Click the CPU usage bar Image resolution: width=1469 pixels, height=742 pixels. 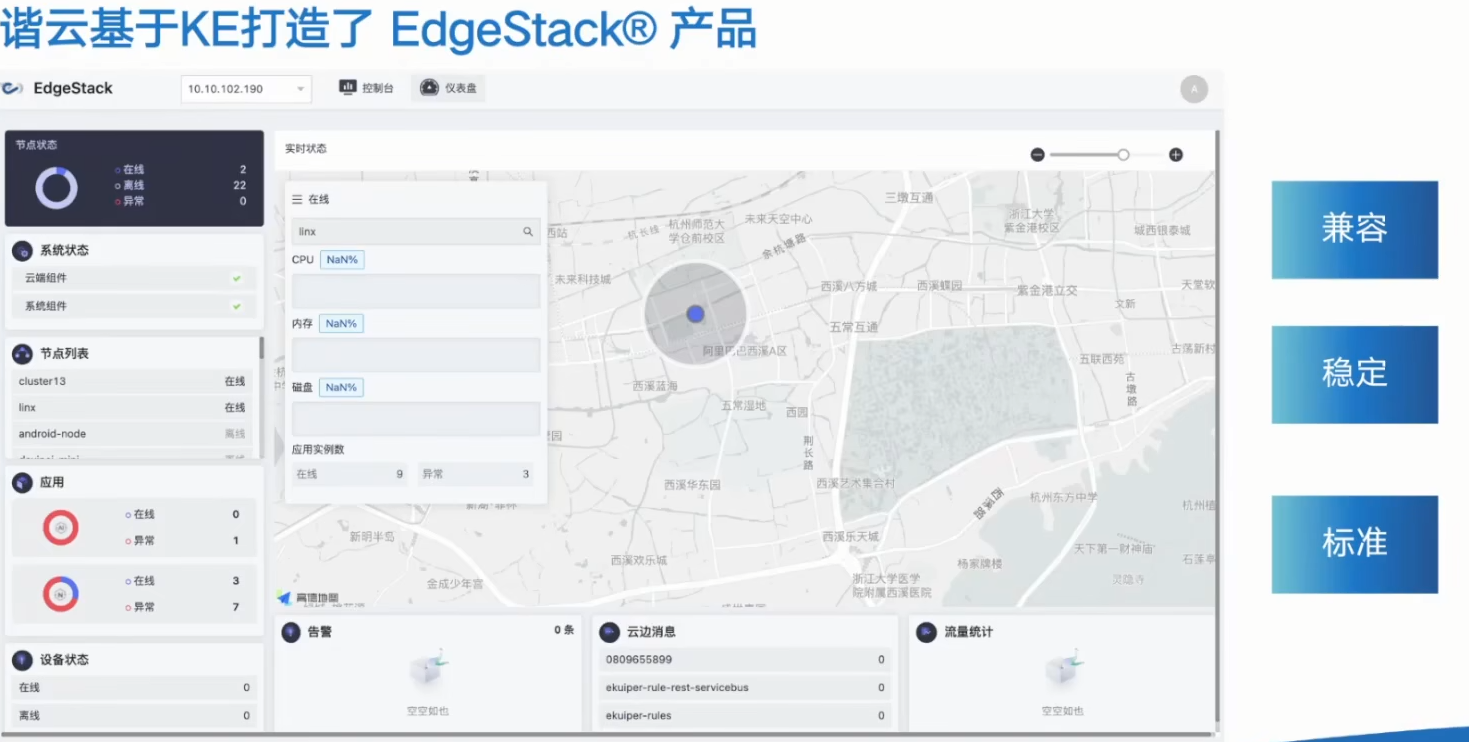pos(416,291)
